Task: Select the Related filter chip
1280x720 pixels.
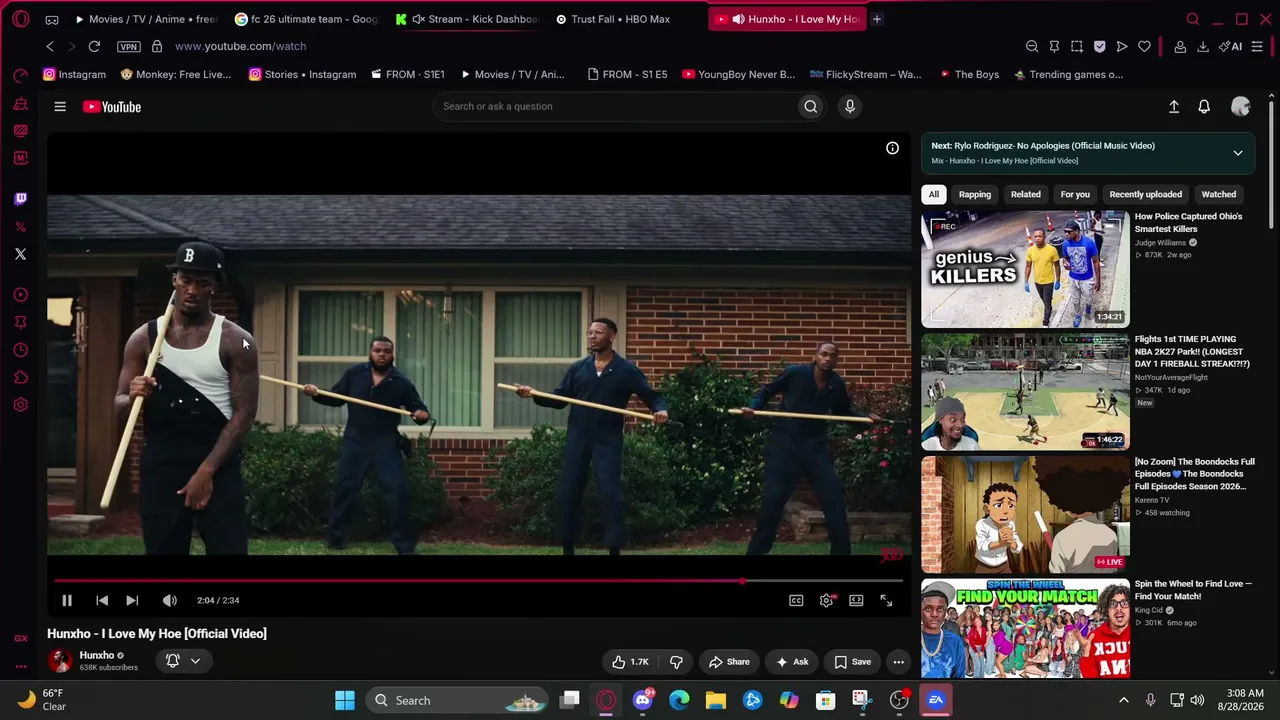Action: coord(1026,194)
